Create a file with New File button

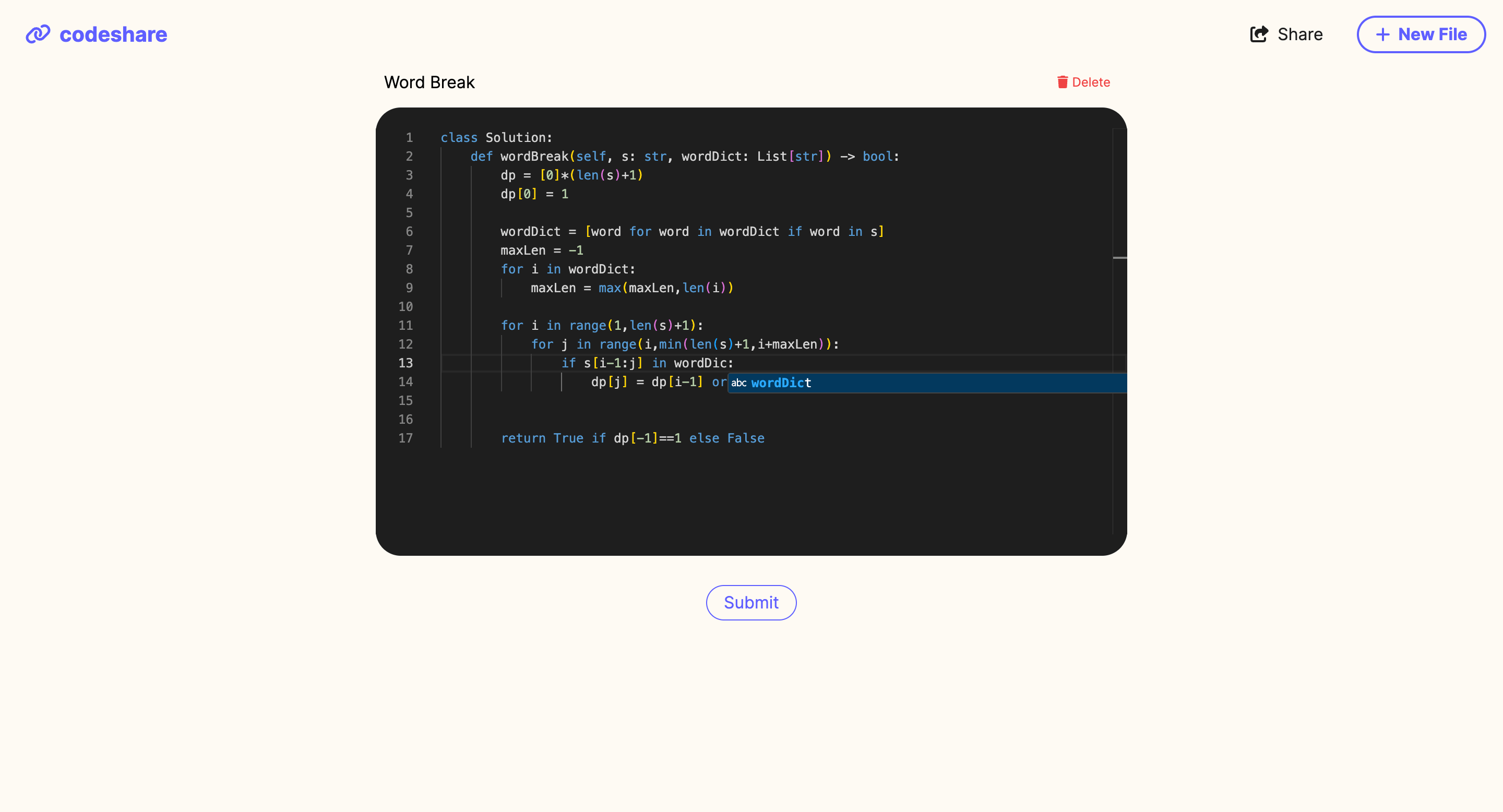1421,34
